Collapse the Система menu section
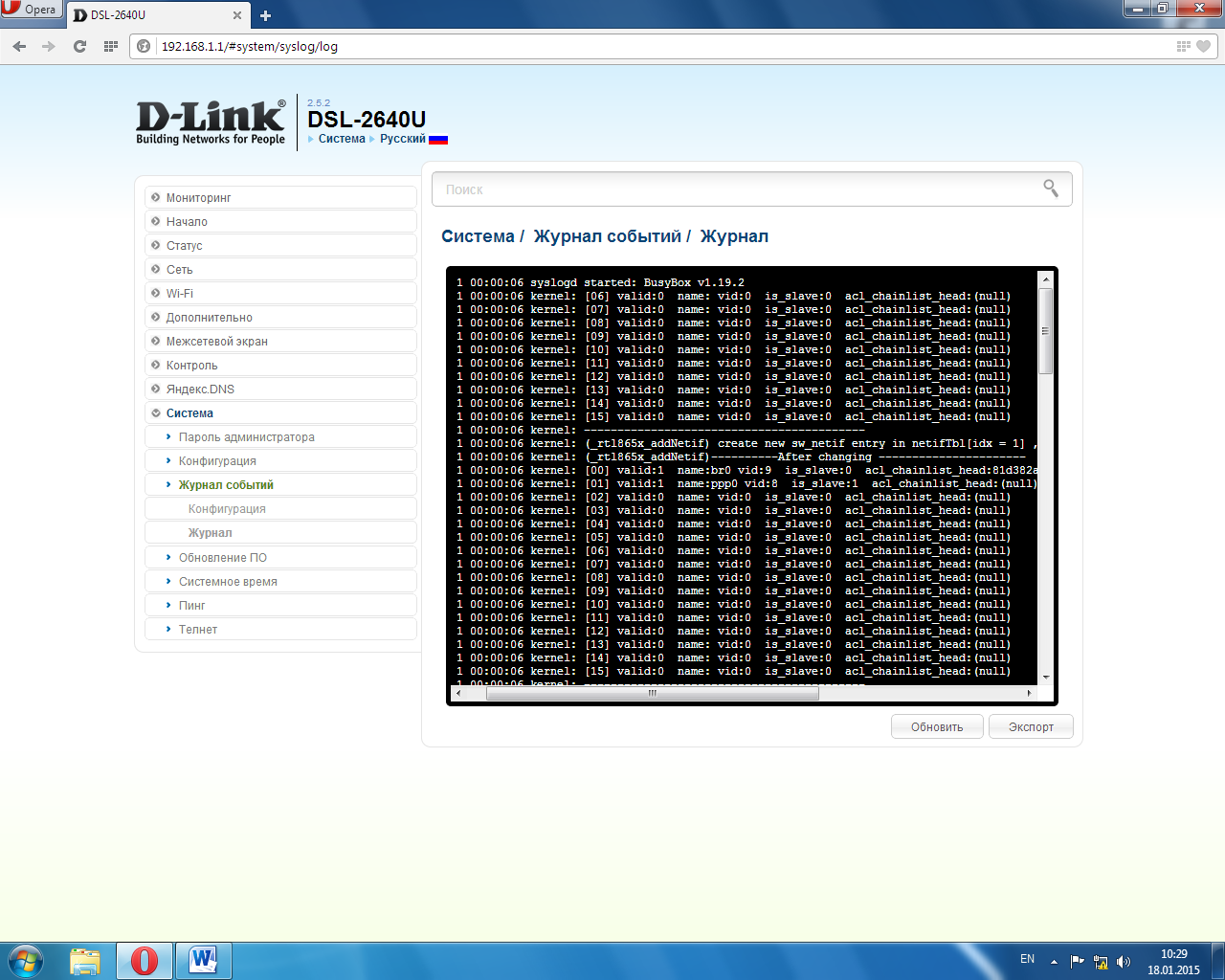Screen dimensions: 1225x980 point(189,413)
